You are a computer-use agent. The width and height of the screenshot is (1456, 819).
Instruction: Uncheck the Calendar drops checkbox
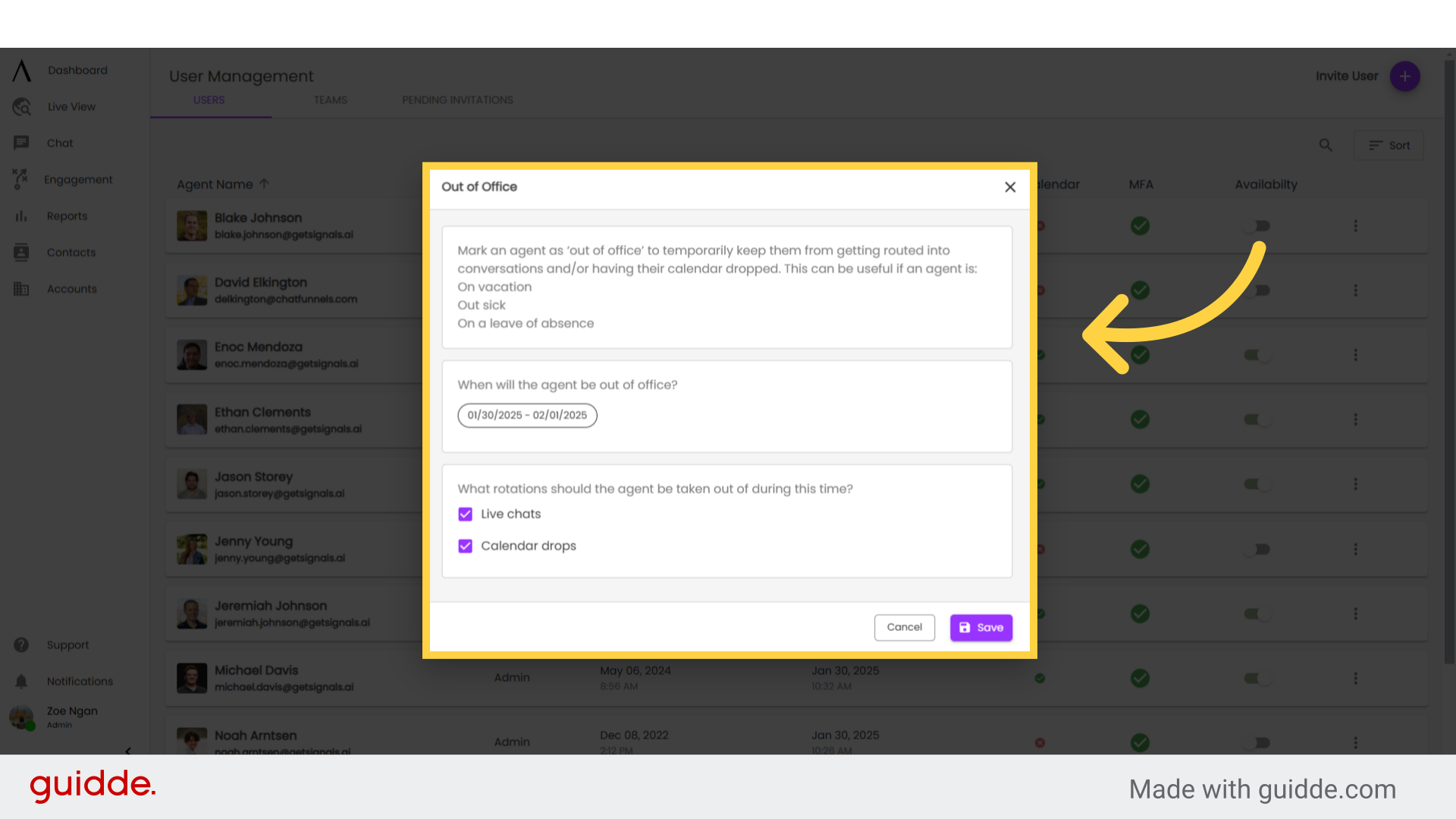point(466,546)
